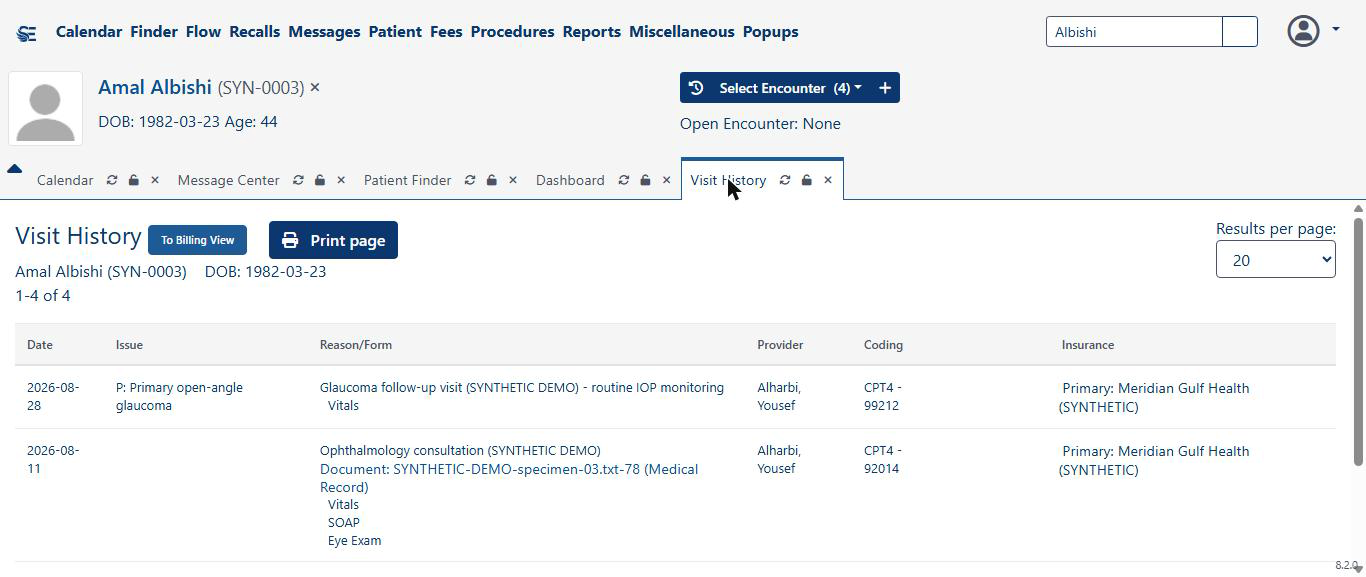Click the To Billing View button
1366x577 pixels.
point(198,240)
